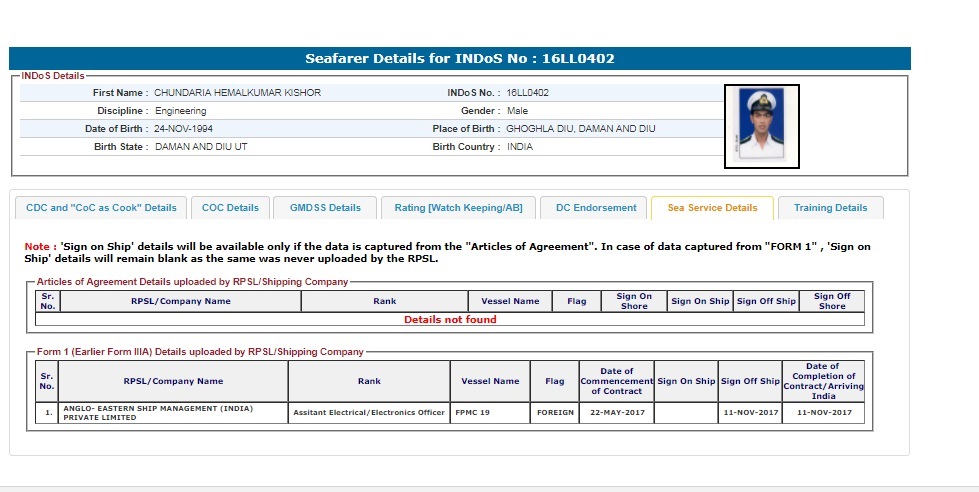Click the Vessel Name header in Articles table
Screen dimensions: 979x492
tap(510, 301)
